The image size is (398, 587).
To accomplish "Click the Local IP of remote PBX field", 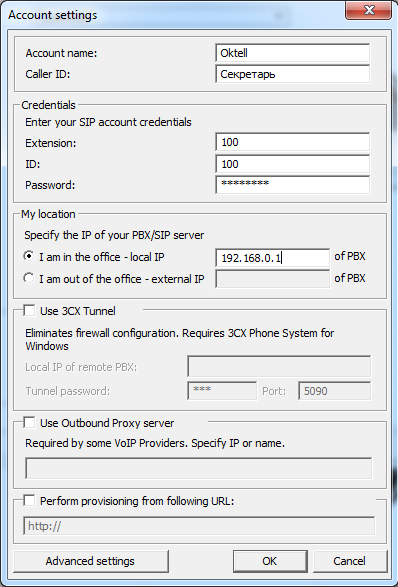I will [279, 366].
